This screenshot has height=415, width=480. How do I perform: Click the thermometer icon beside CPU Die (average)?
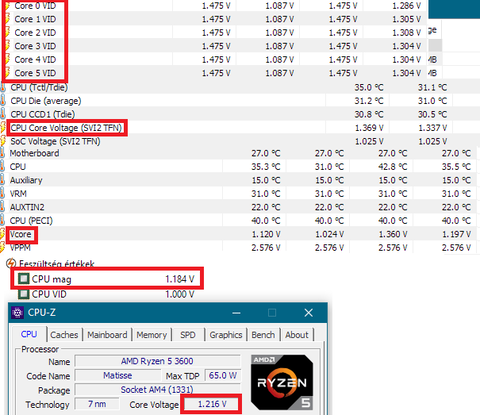3,101
